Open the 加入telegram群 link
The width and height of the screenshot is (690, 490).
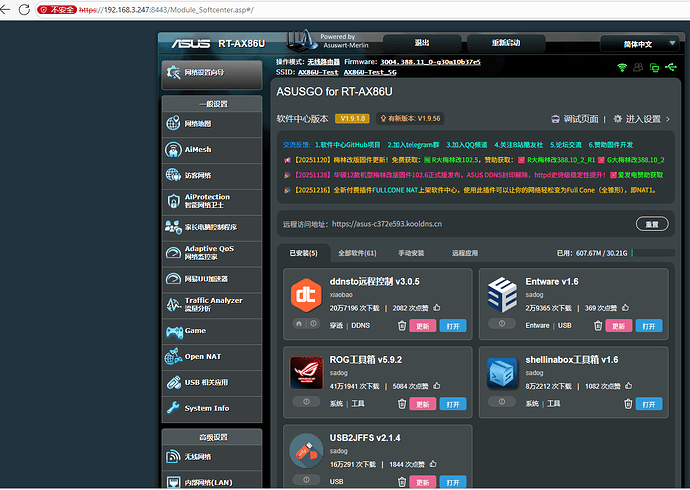[413, 145]
